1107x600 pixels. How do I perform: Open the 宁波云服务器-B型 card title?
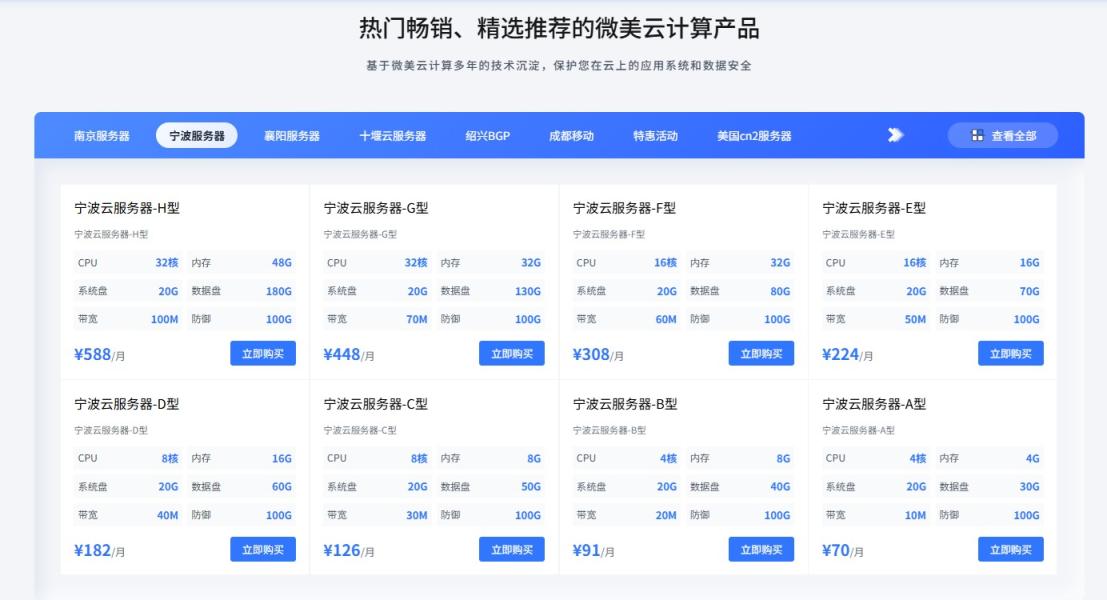click(x=626, y=404)
